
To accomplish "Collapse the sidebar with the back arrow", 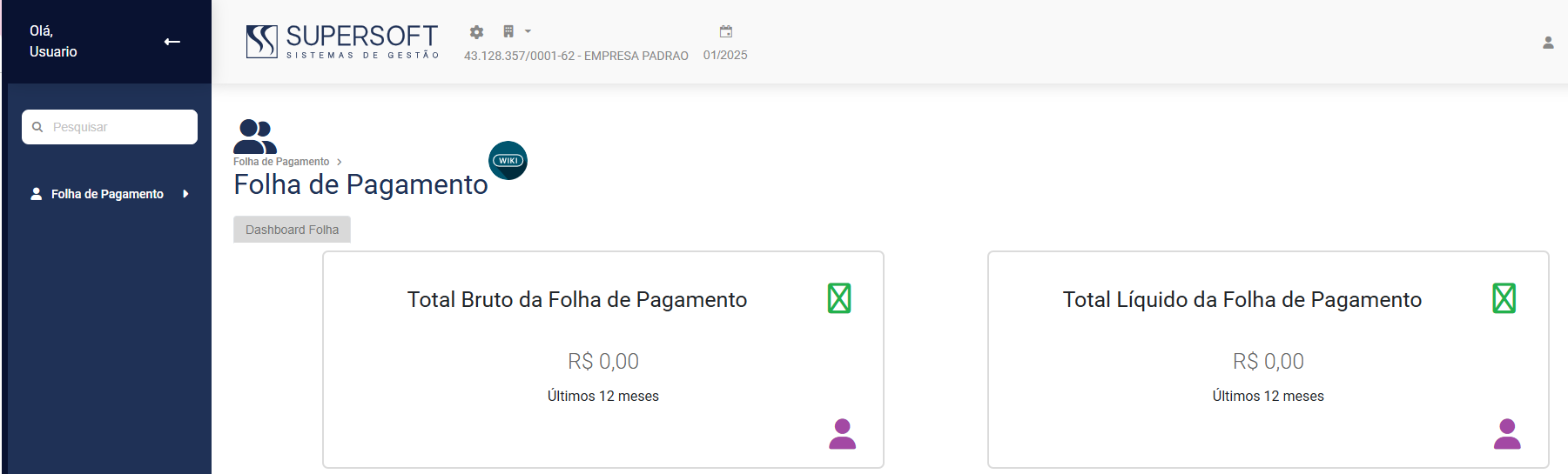I will 172,42.
